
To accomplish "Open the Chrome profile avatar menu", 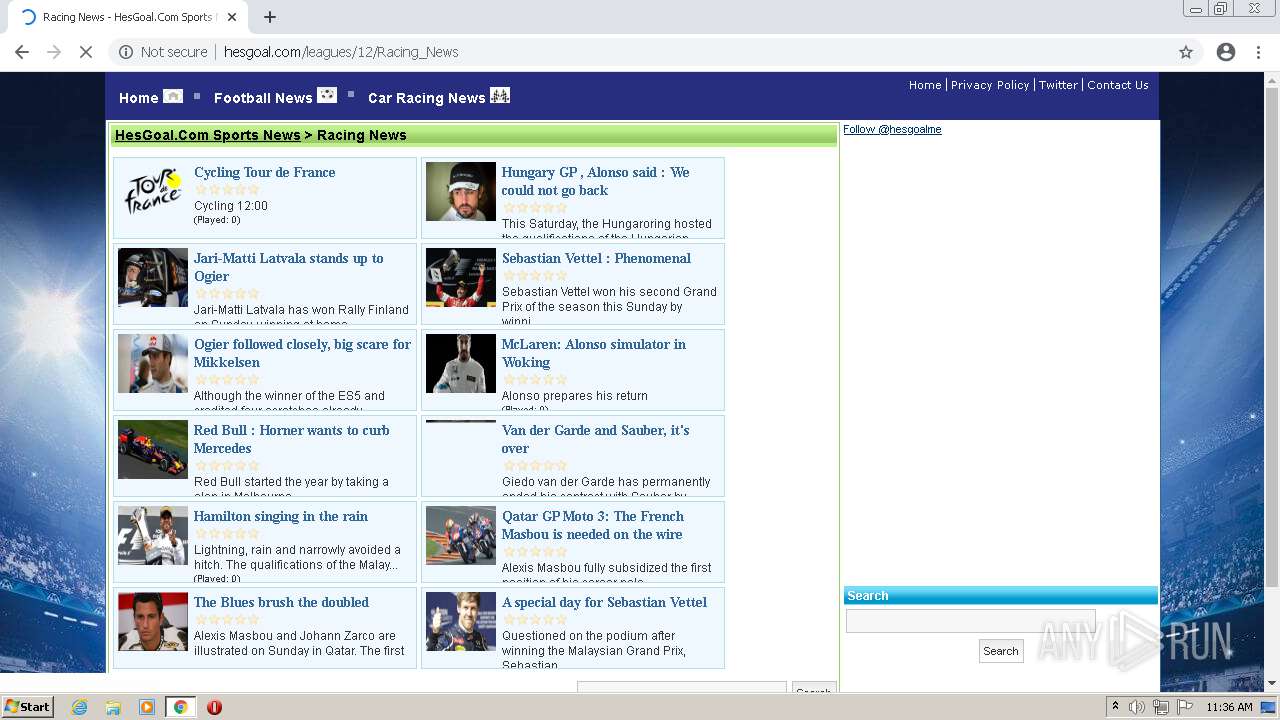I will point(1226,52).
